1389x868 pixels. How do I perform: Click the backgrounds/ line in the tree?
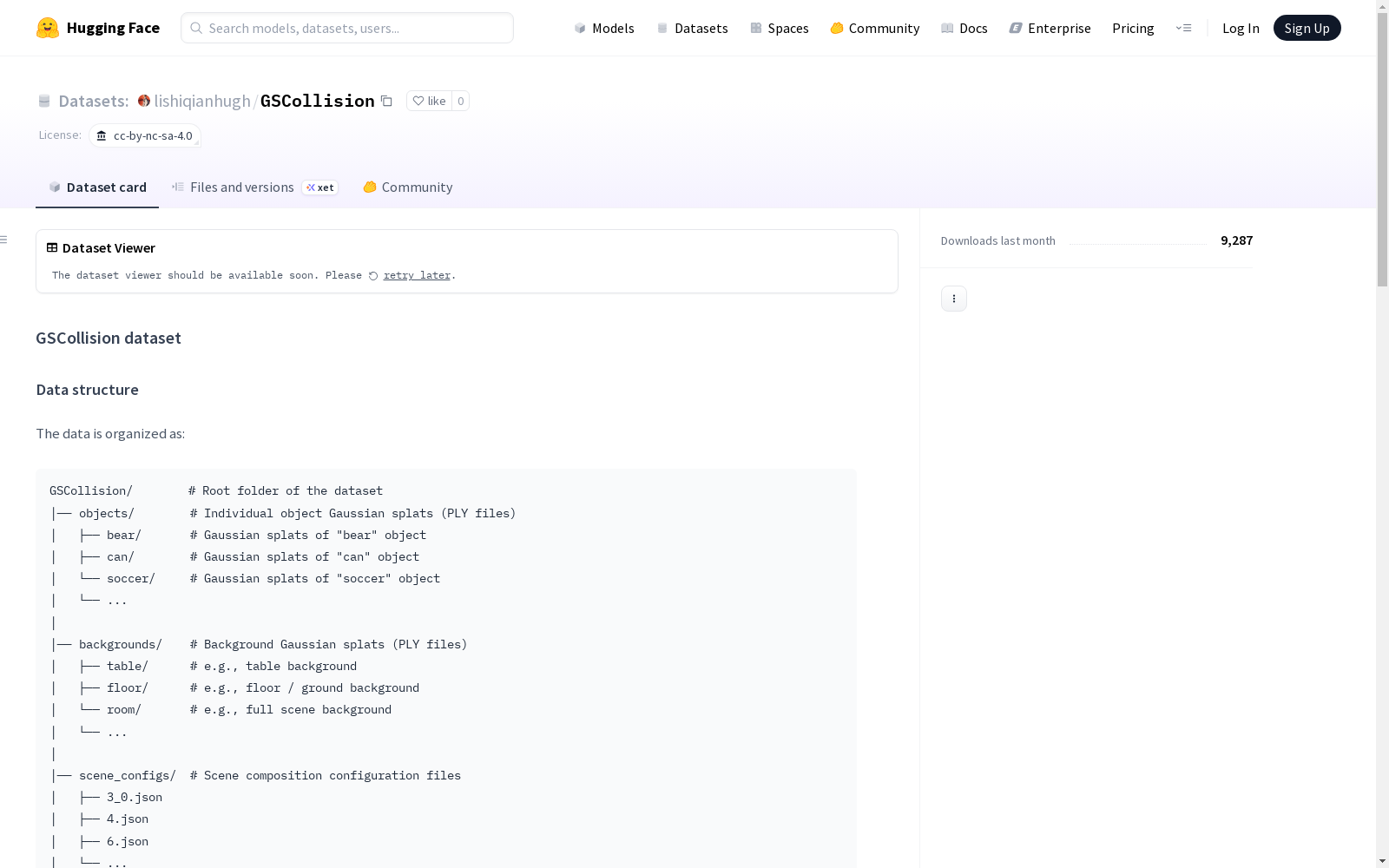point(259,644)
